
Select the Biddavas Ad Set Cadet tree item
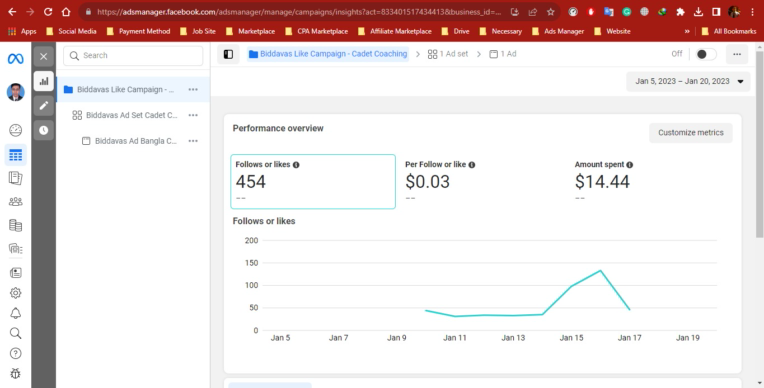[x=133, y=115]
